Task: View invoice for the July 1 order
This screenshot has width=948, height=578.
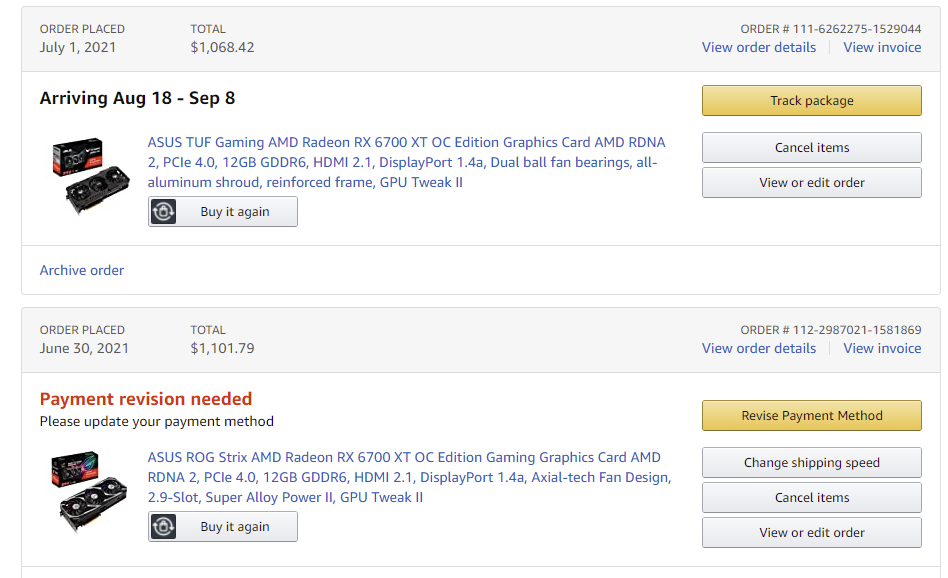Action: (x=882, y=47)
